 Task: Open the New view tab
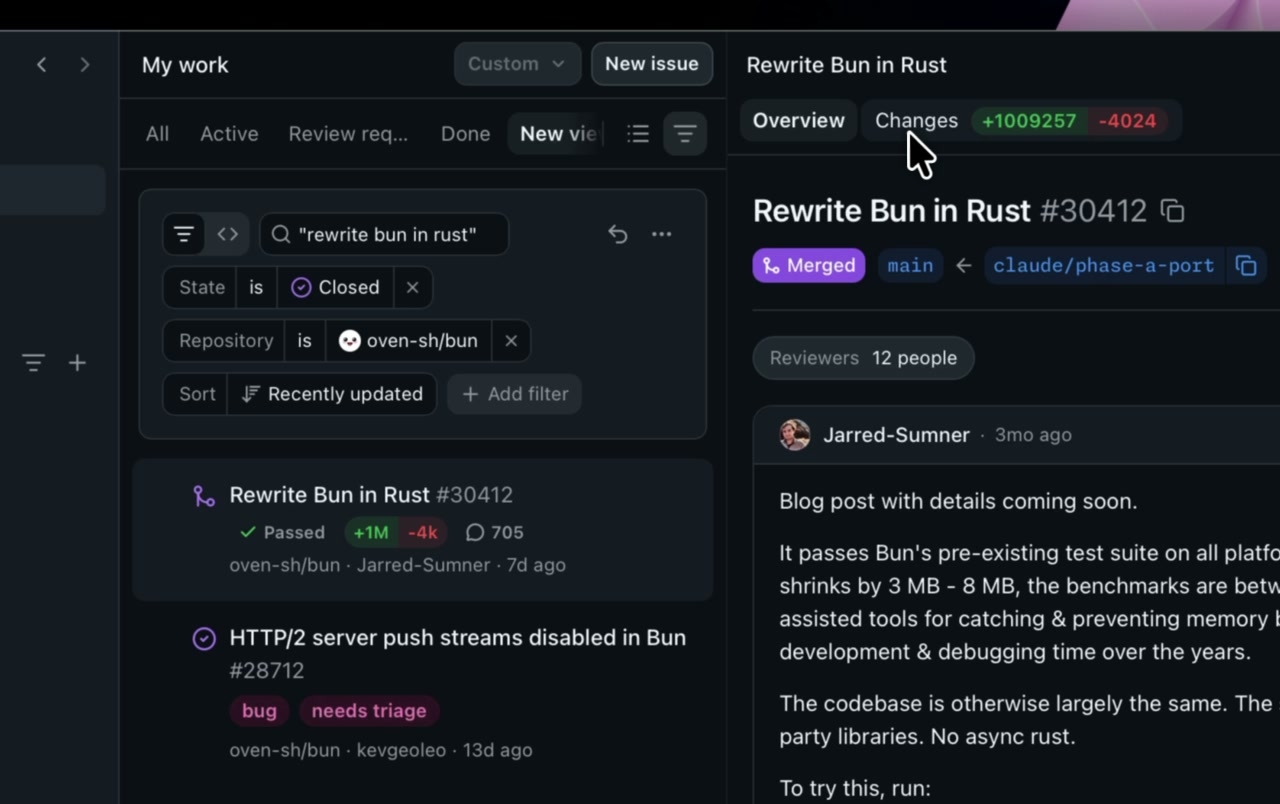tap(558, 134)
